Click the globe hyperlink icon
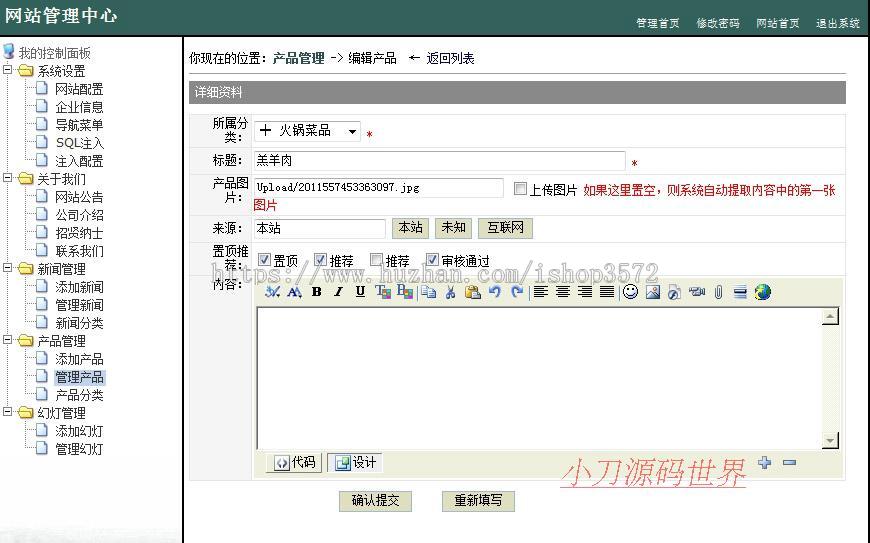The height and width of the screenshot is (543, 870). (762, 292)
